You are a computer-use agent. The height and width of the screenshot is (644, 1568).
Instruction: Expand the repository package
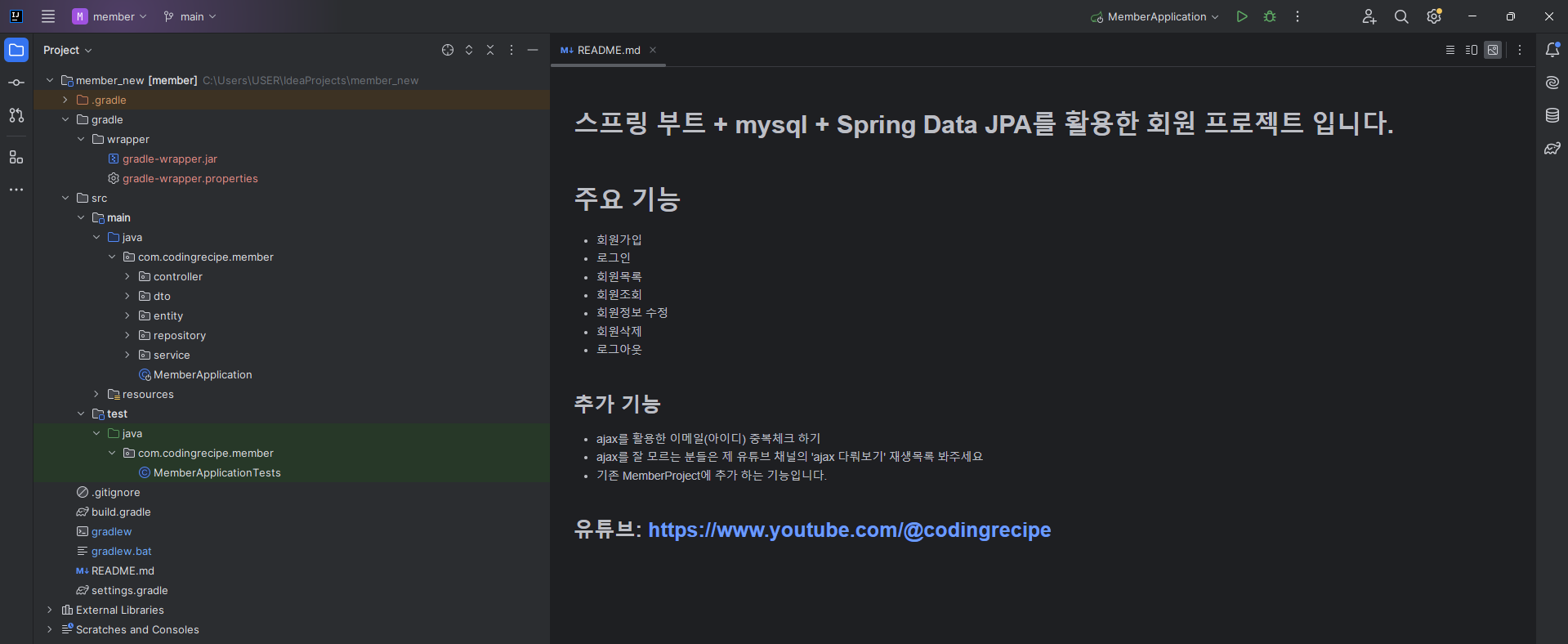click(x=127, y=335)
